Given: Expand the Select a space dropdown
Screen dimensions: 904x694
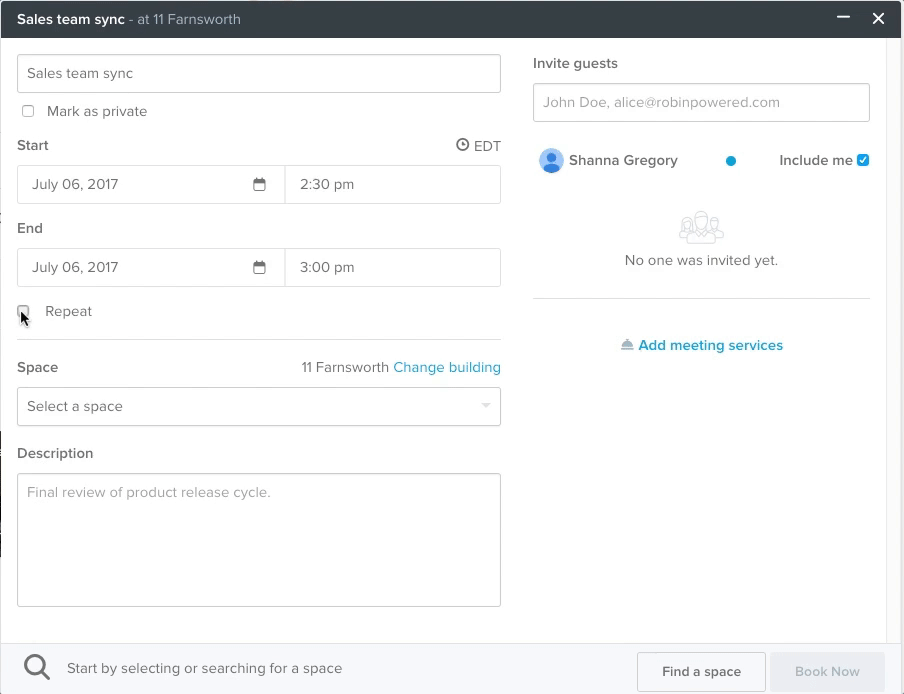Looking at the screenshot, I should pos(259,406).
